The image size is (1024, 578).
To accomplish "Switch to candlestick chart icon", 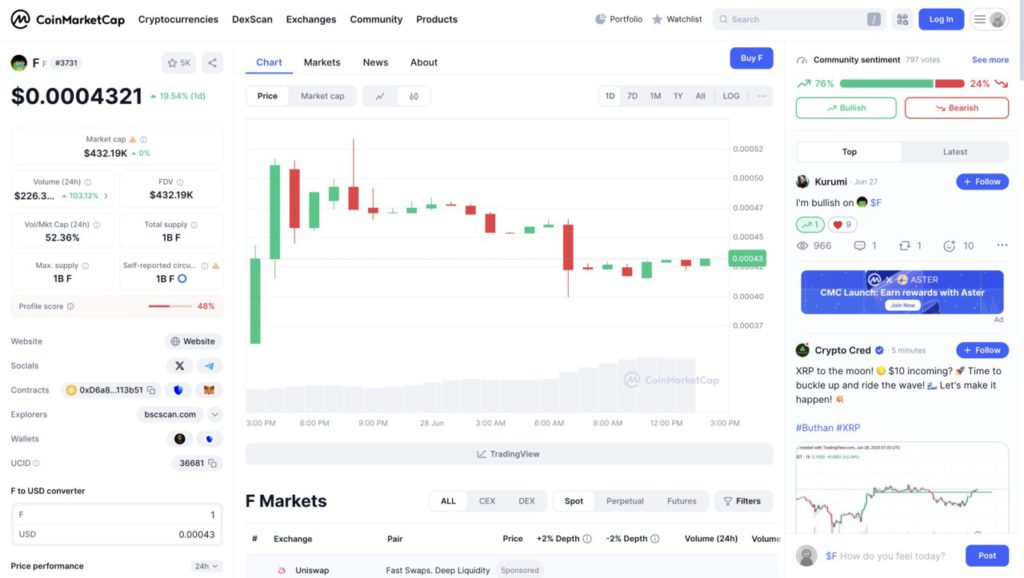I will tap(413, 96).
